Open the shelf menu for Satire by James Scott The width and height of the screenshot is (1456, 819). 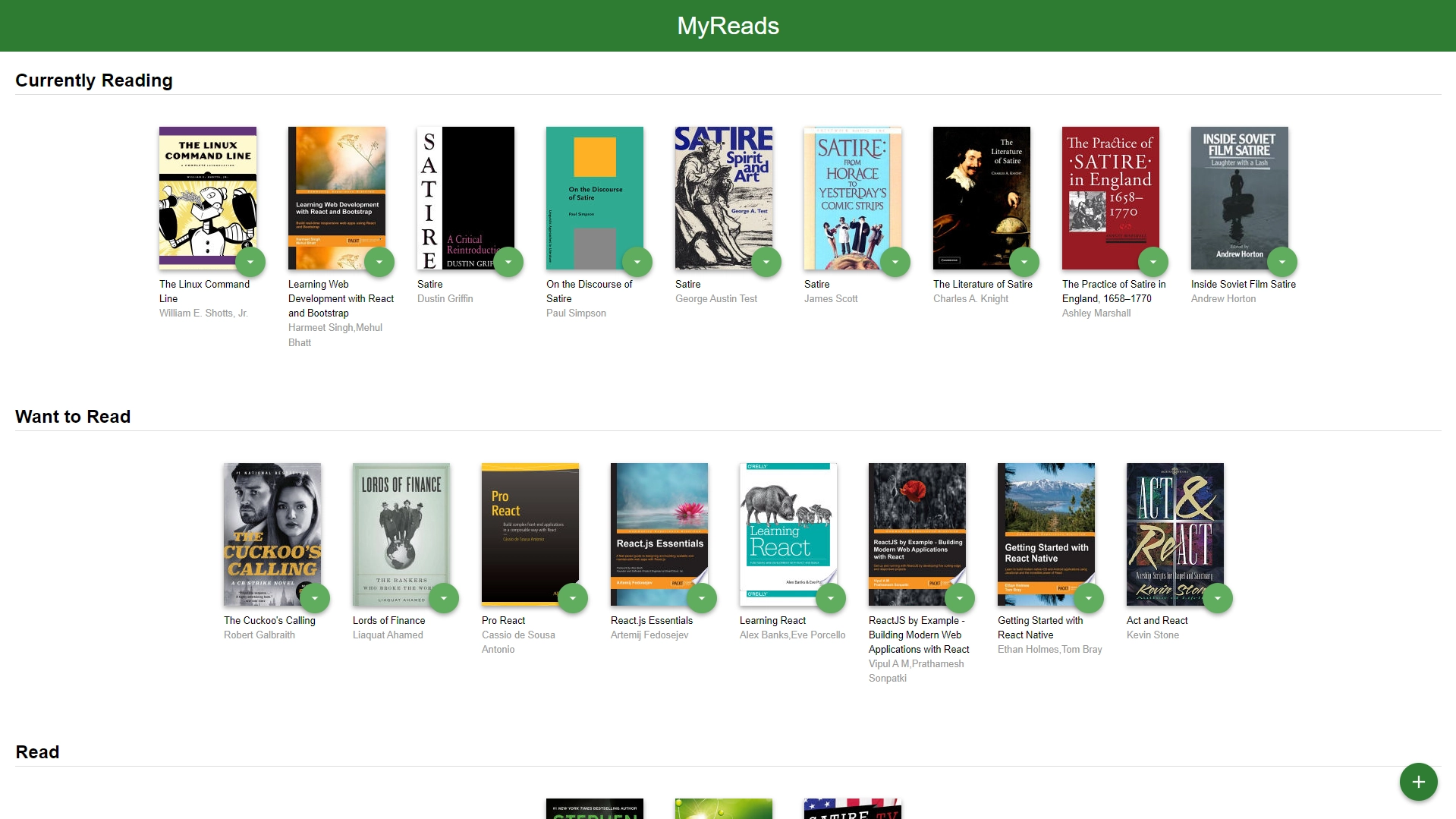895,261
